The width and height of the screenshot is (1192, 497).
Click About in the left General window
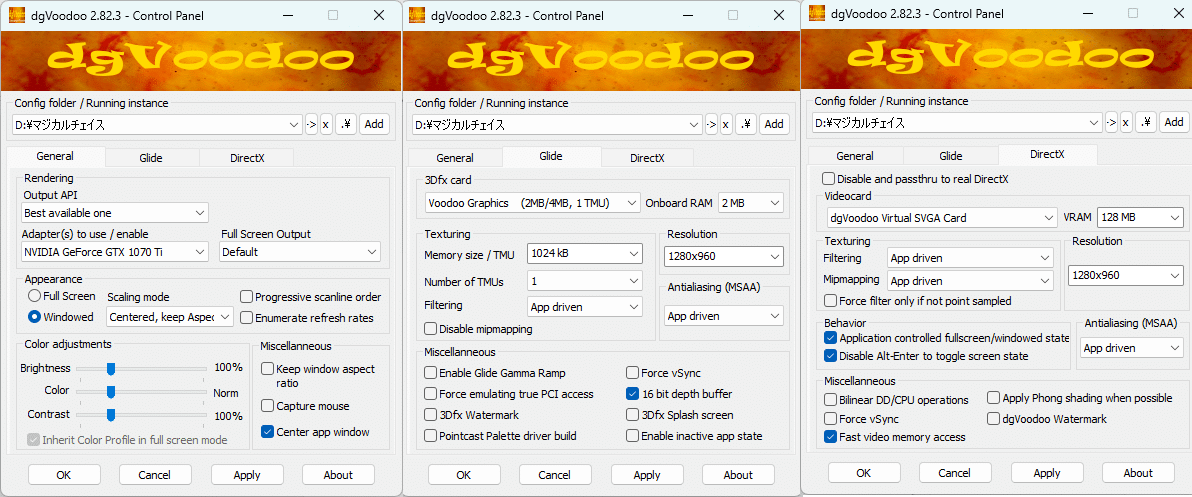point(338,475)
